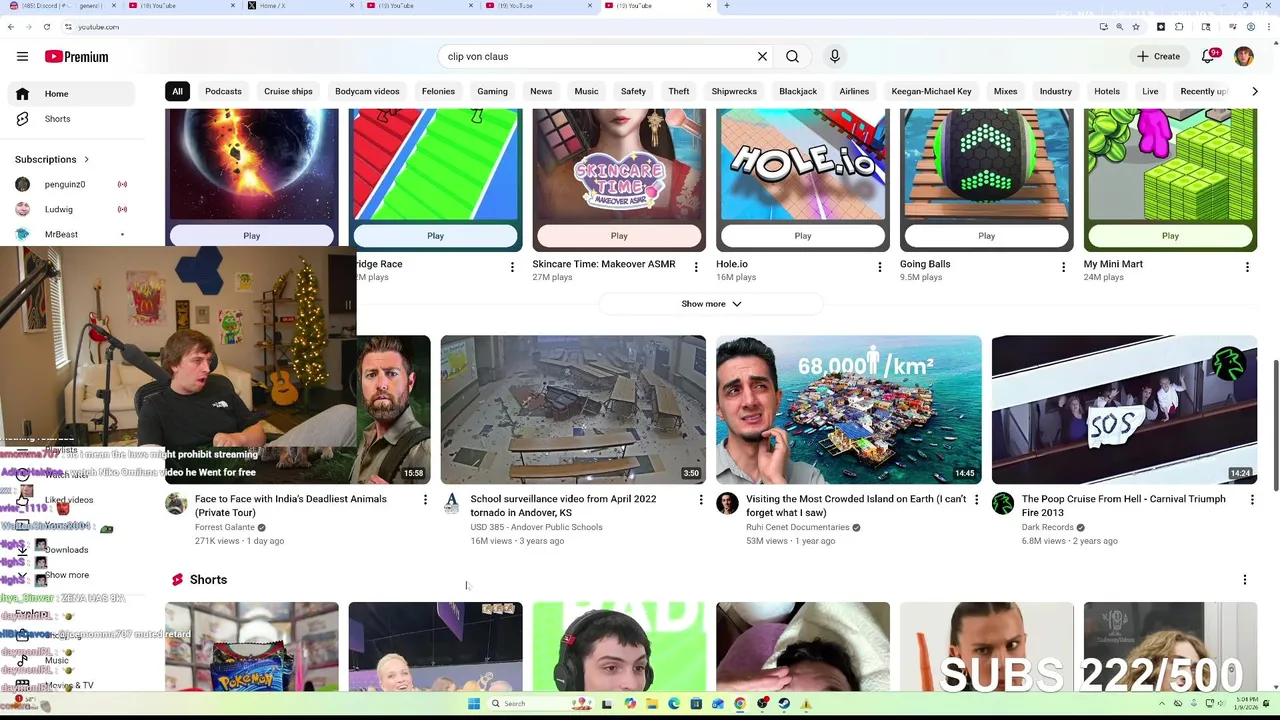Open options for the Bridge Race game

512,267
